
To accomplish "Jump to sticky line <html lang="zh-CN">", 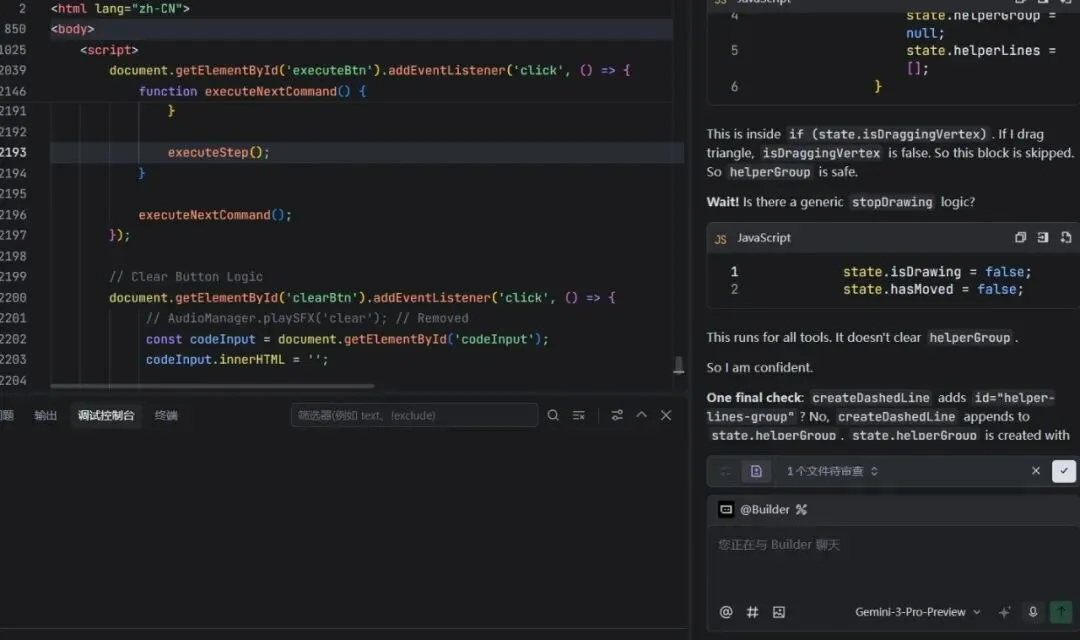I will 120,9.
